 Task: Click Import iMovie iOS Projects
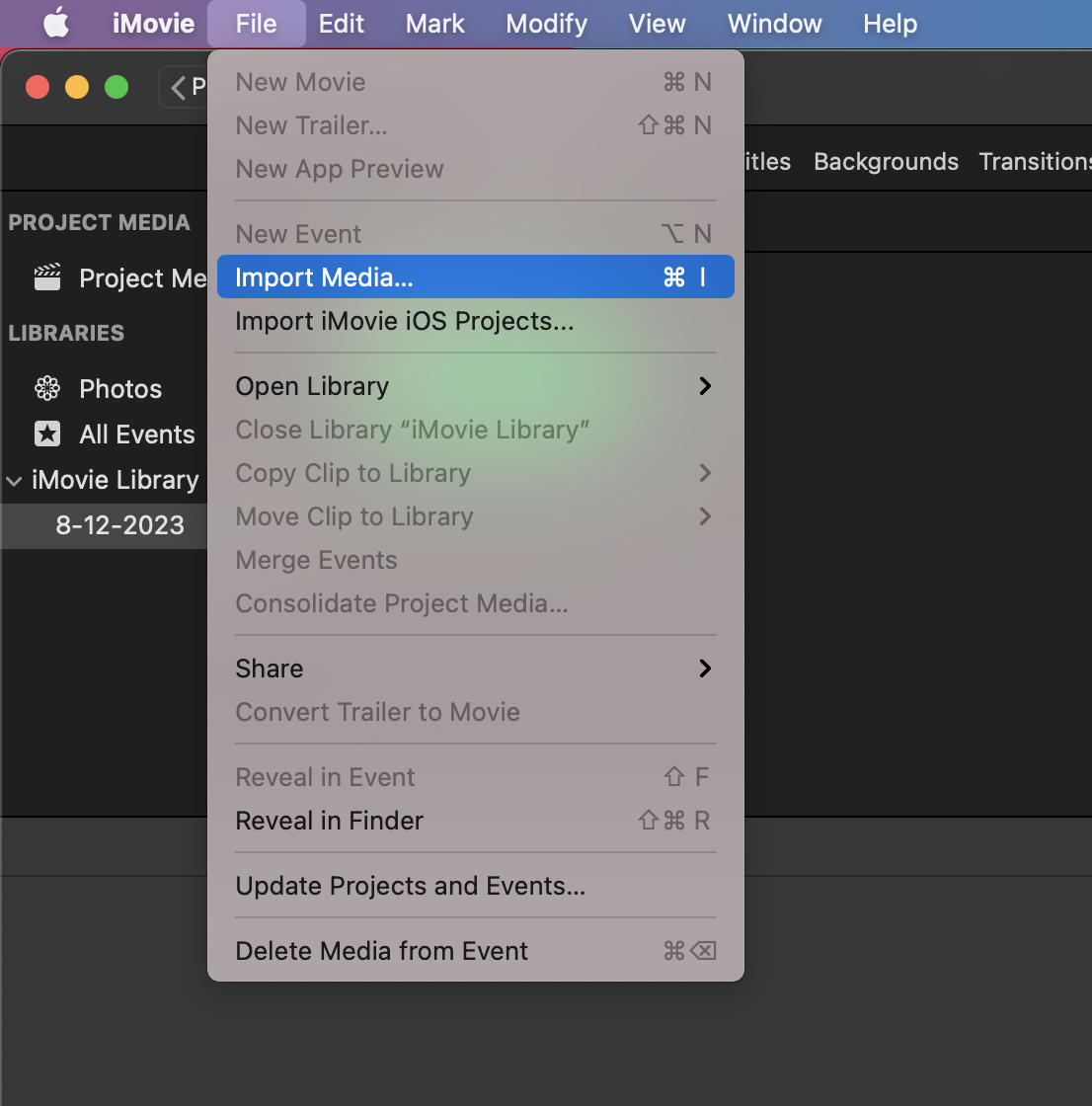[403, 320]
